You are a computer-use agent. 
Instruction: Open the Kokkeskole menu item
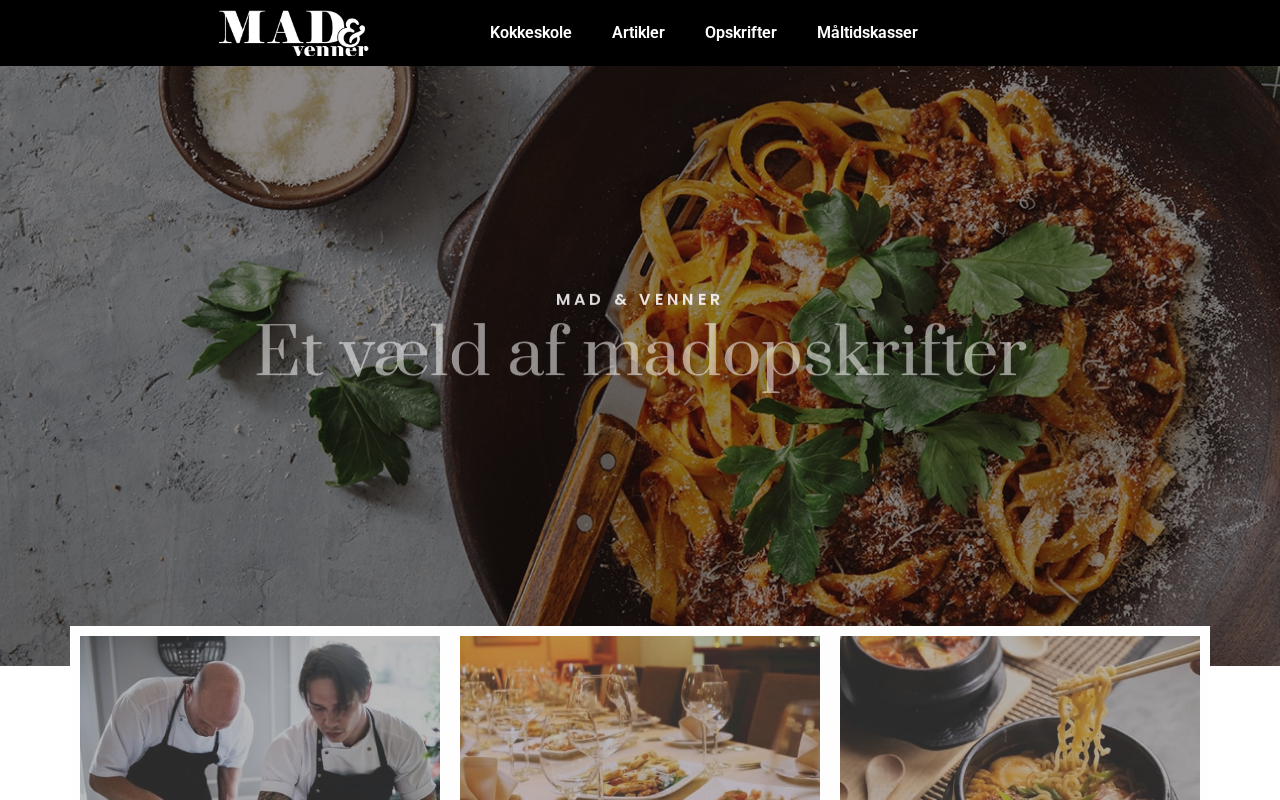click(x=531, y=33)
